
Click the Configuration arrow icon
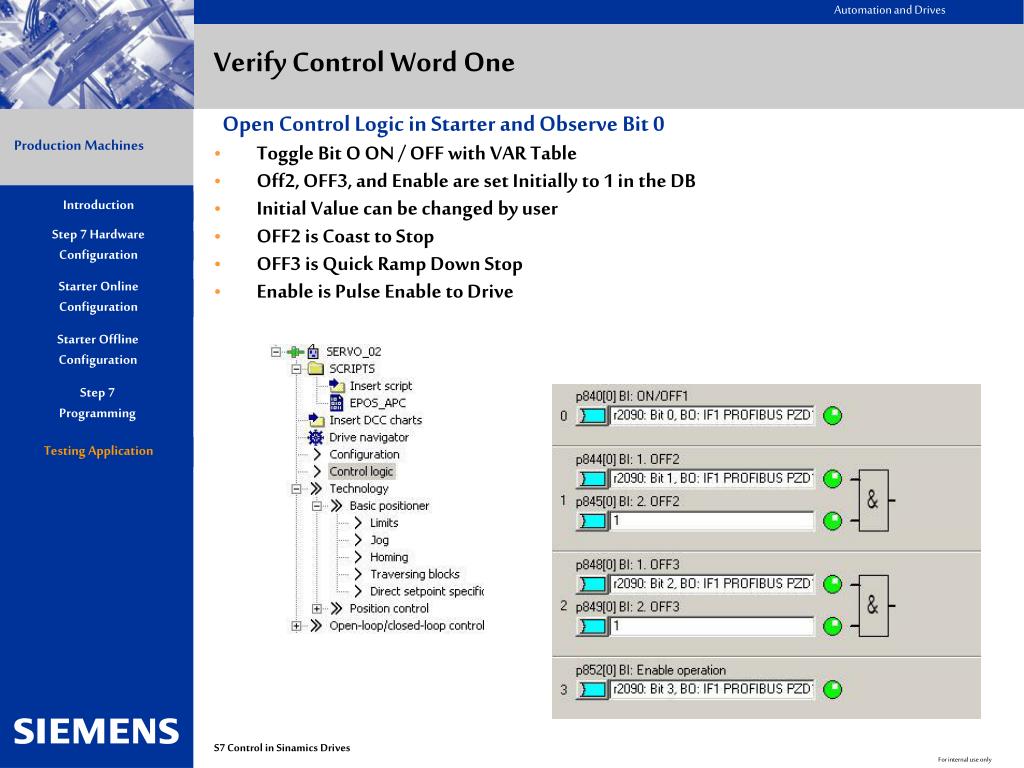(x=317, y=454)
